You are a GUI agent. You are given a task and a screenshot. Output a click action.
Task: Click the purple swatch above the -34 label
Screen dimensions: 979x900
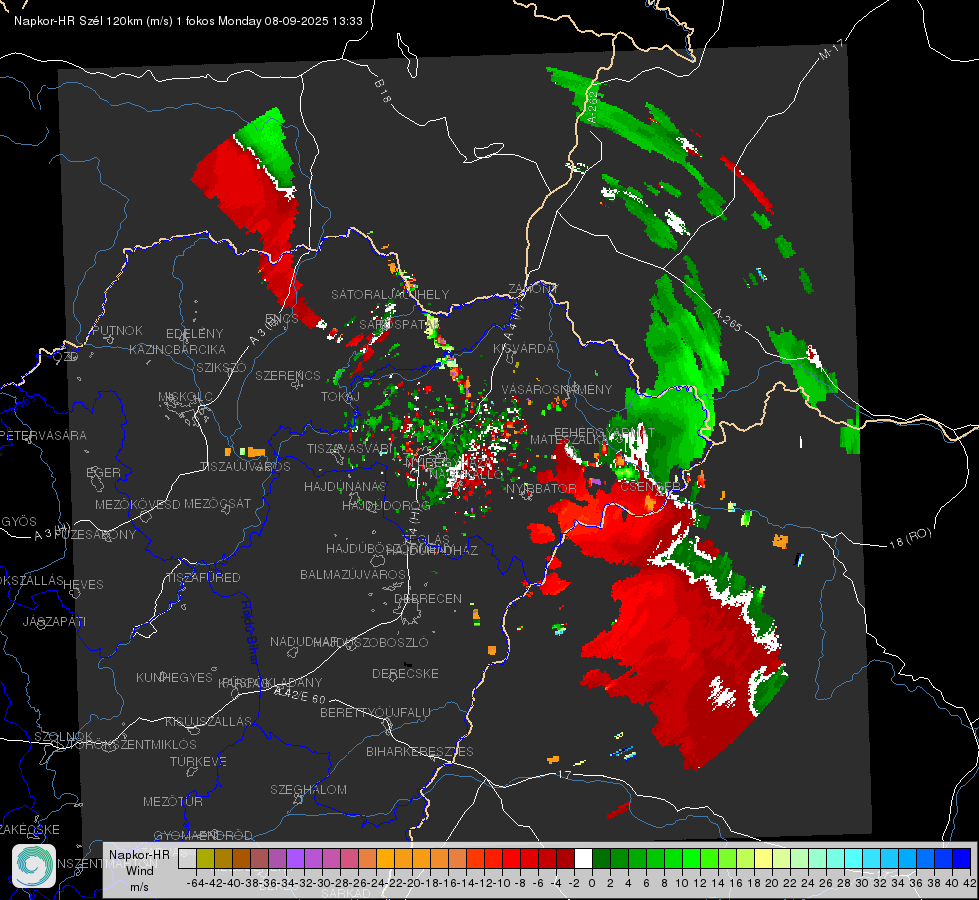295,858
